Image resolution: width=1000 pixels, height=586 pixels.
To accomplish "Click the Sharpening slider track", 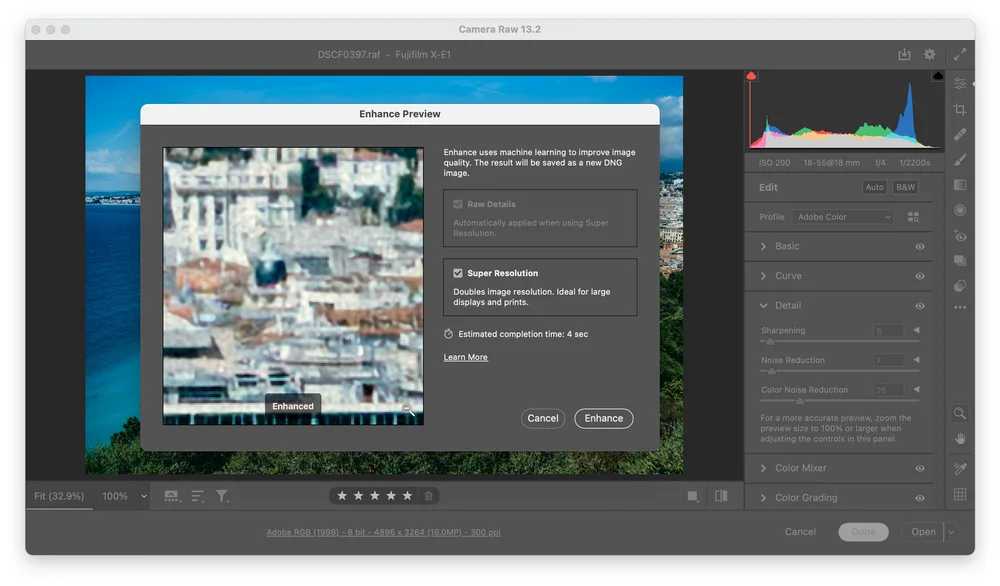I will pyautogui.click(x=839, y=342).
